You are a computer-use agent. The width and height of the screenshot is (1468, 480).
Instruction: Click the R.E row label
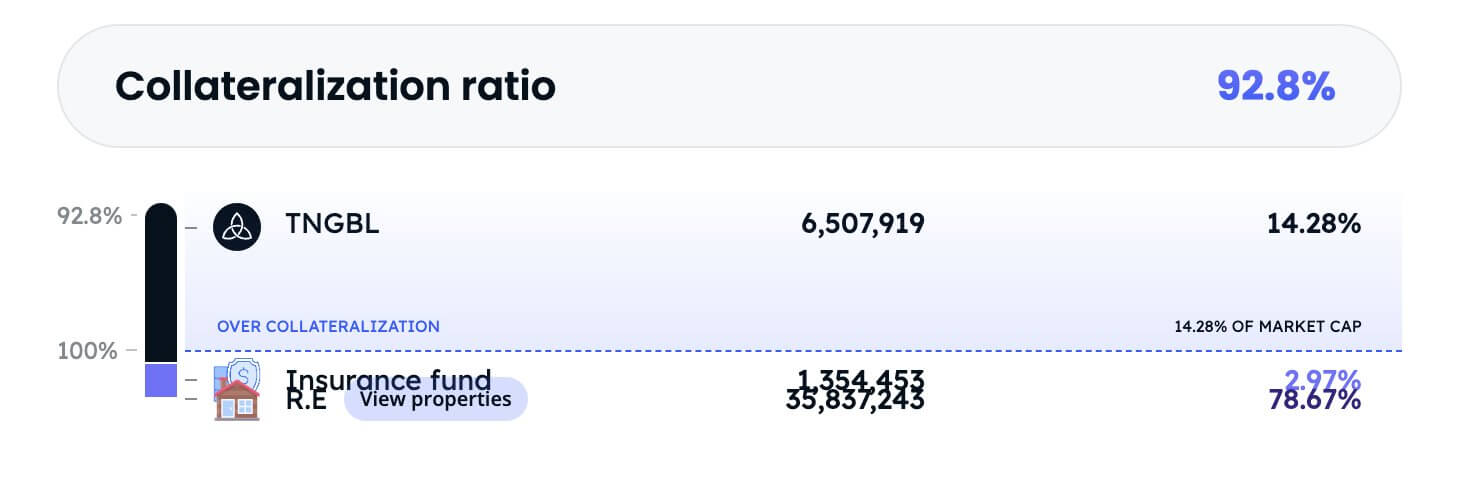(x=306, y=402)
